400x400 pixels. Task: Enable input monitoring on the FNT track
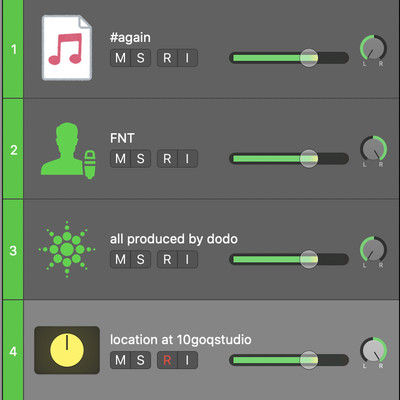click(x=188, y=159)
